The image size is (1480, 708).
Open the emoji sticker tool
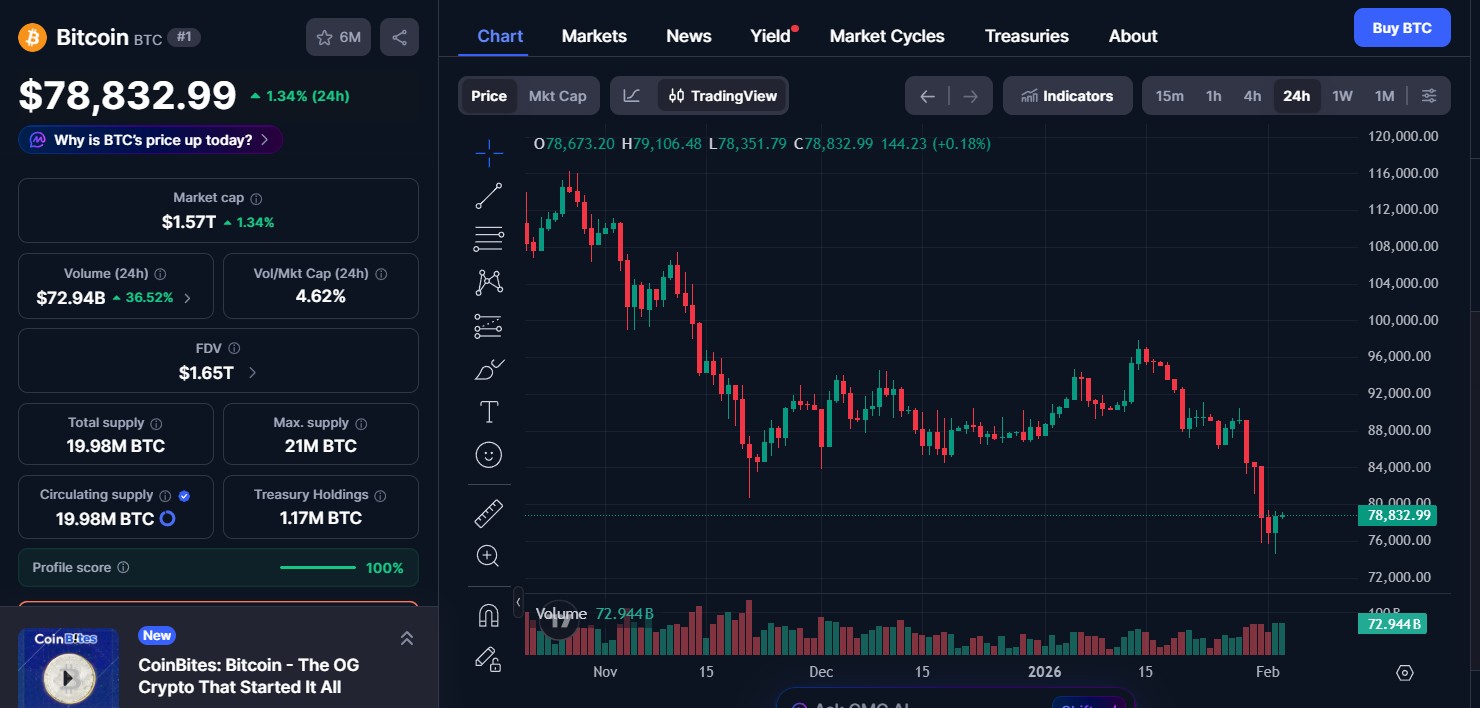pyautogui.click(x=488, y=455)
